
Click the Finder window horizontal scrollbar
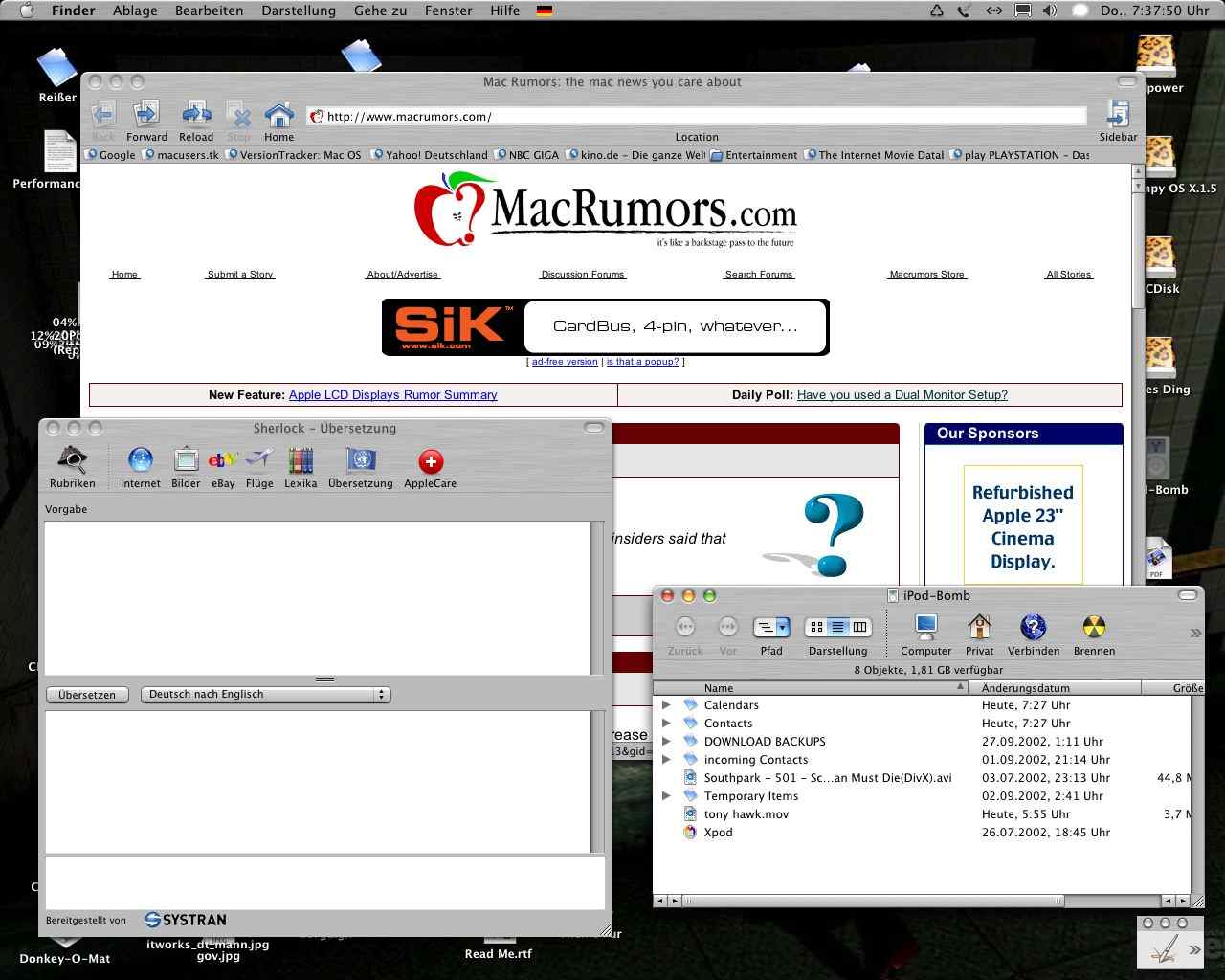pyautogui.click(x=873, y=901)
